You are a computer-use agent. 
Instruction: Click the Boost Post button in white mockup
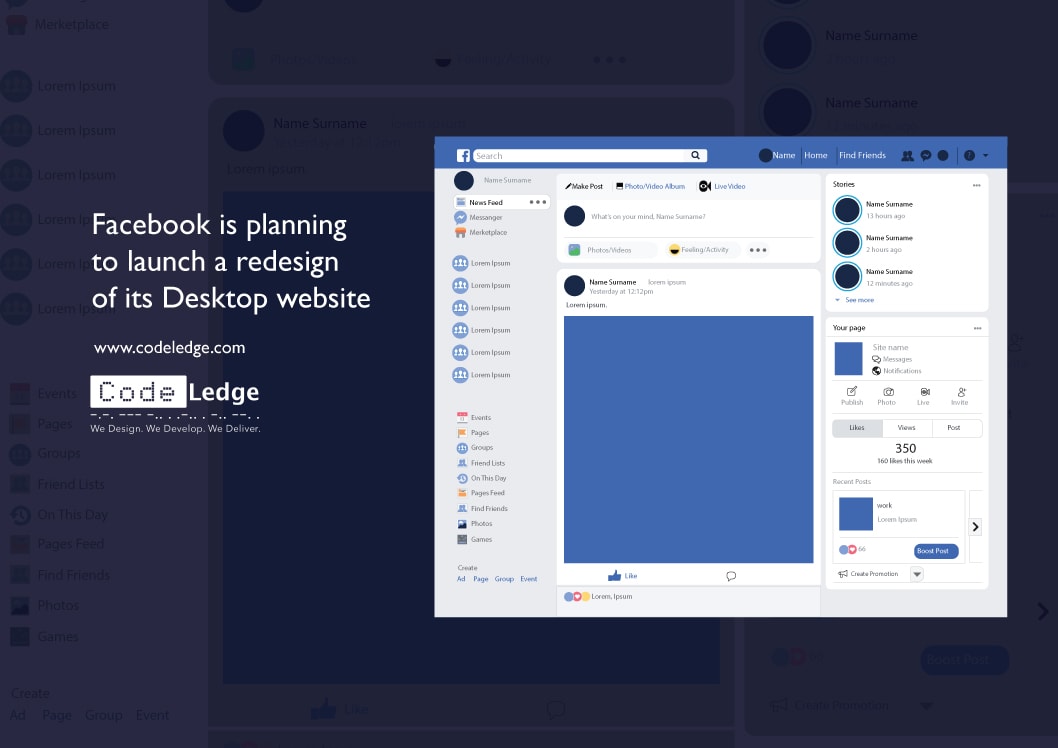[936, 550]
